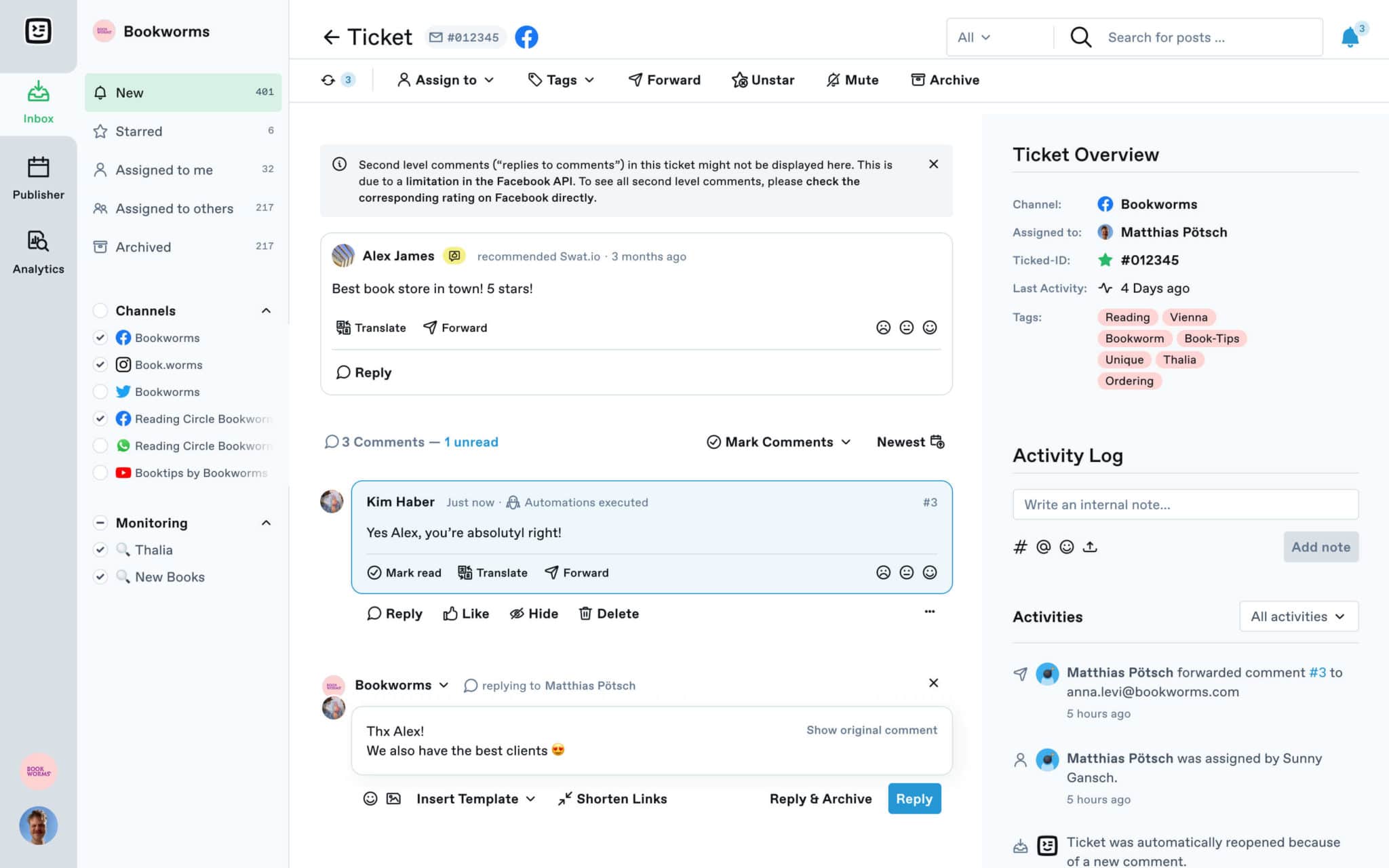Like Kim Haber's comment
1389x868 pixels.
tap(466, 614)
